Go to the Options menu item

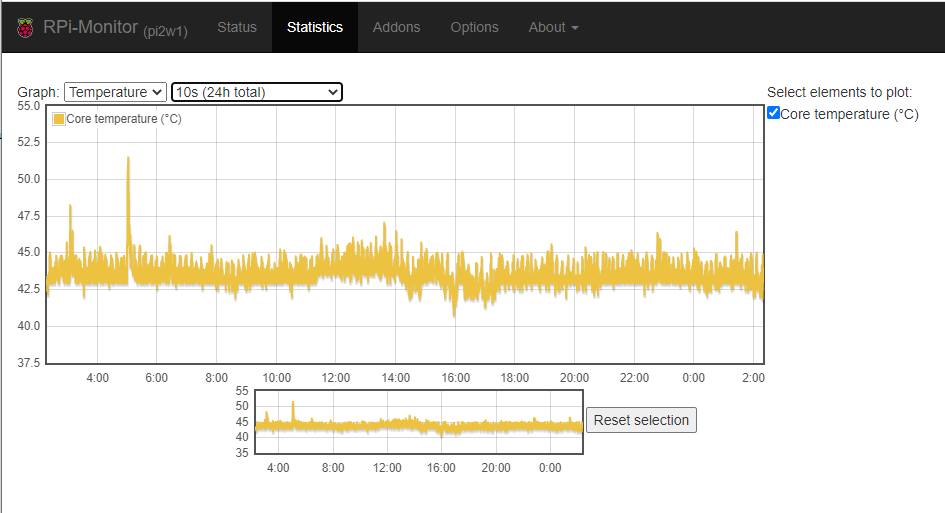(x=474, y=27)
